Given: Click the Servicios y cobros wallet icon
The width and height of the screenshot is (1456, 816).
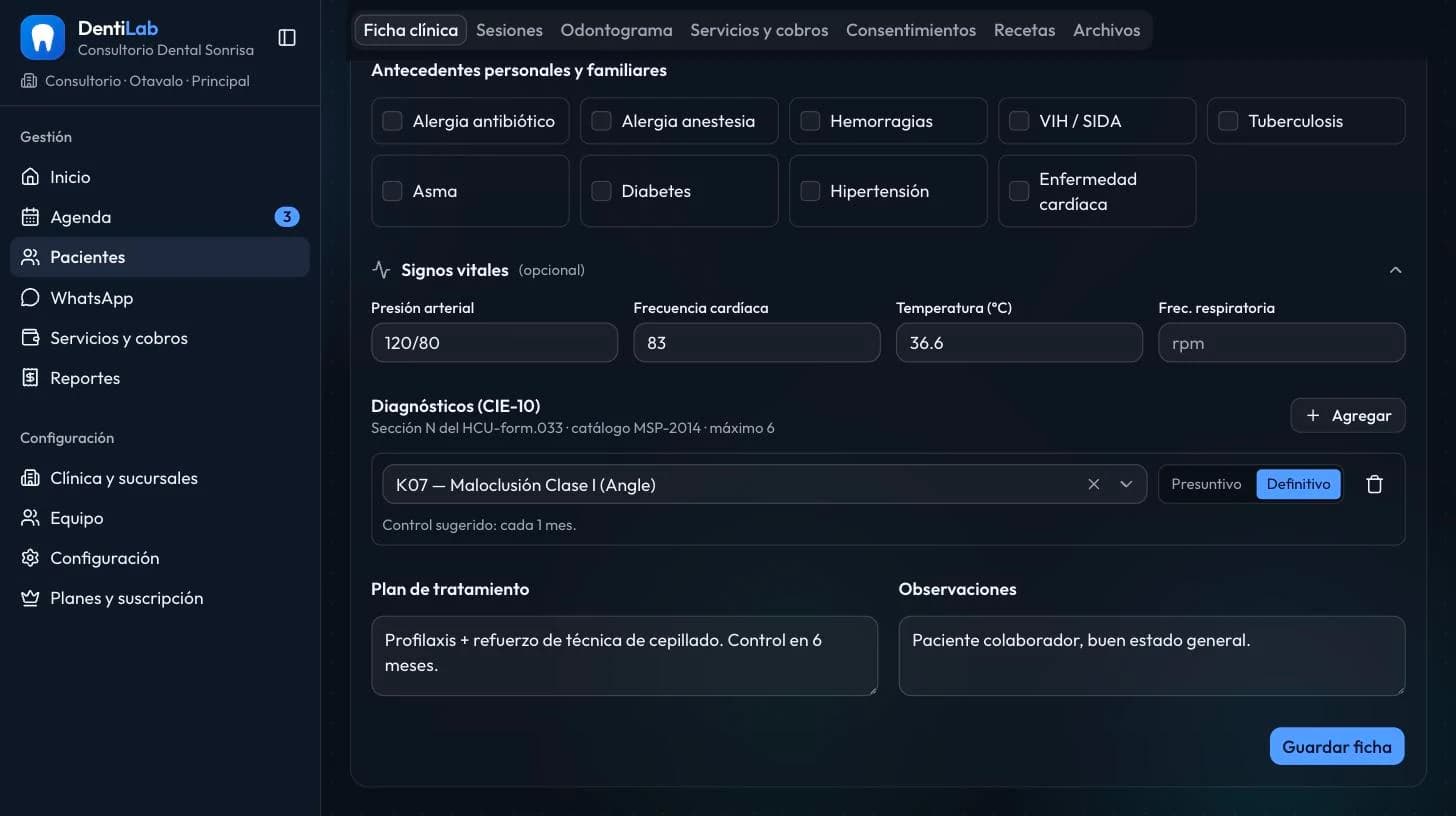Looking at the screenshot, I should pos(31,338).
